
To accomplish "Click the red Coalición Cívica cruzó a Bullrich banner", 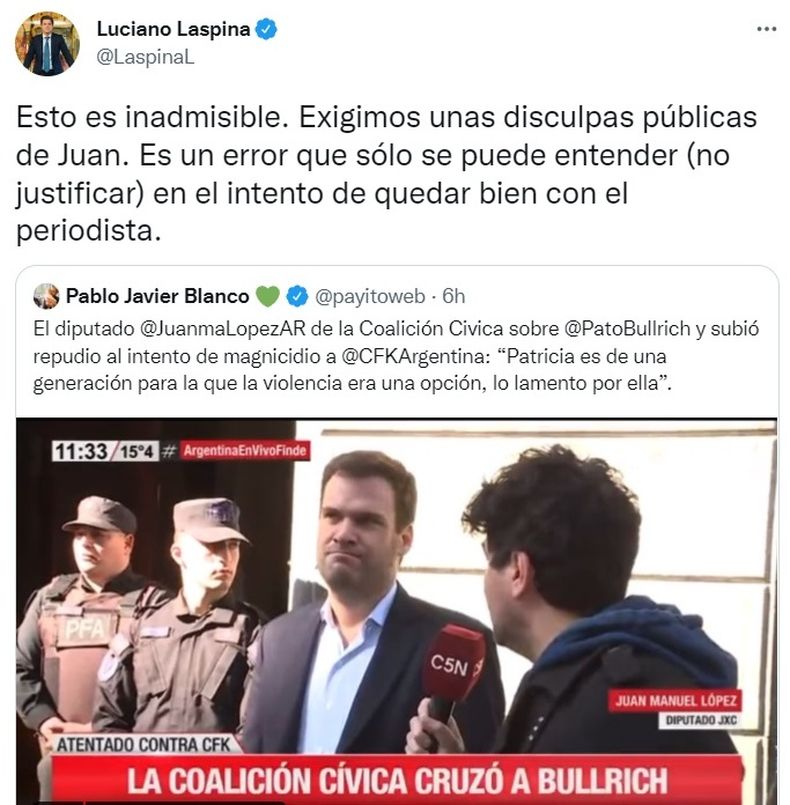I will 397,780.
